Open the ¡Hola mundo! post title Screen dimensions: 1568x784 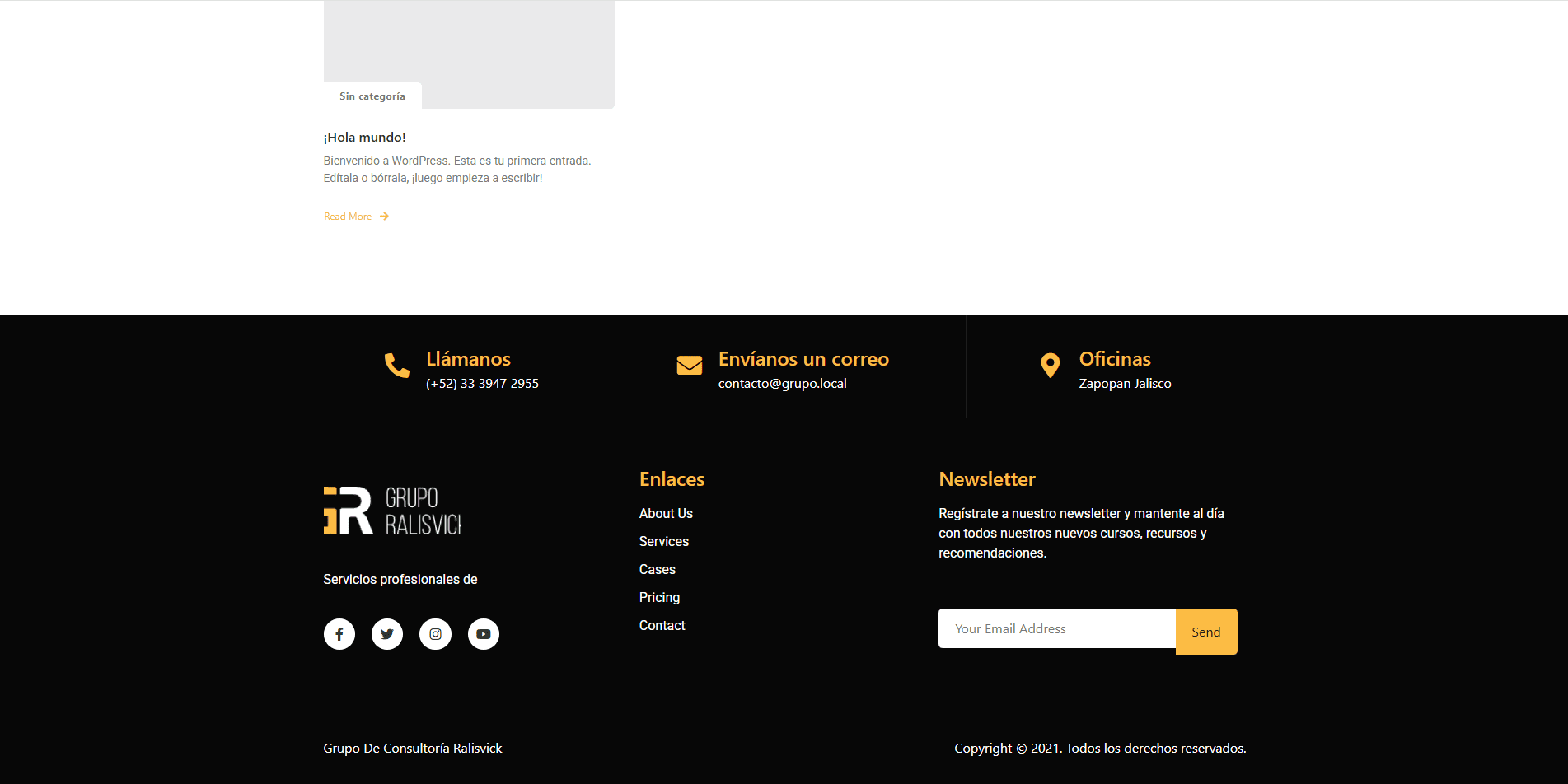[364, 138]
